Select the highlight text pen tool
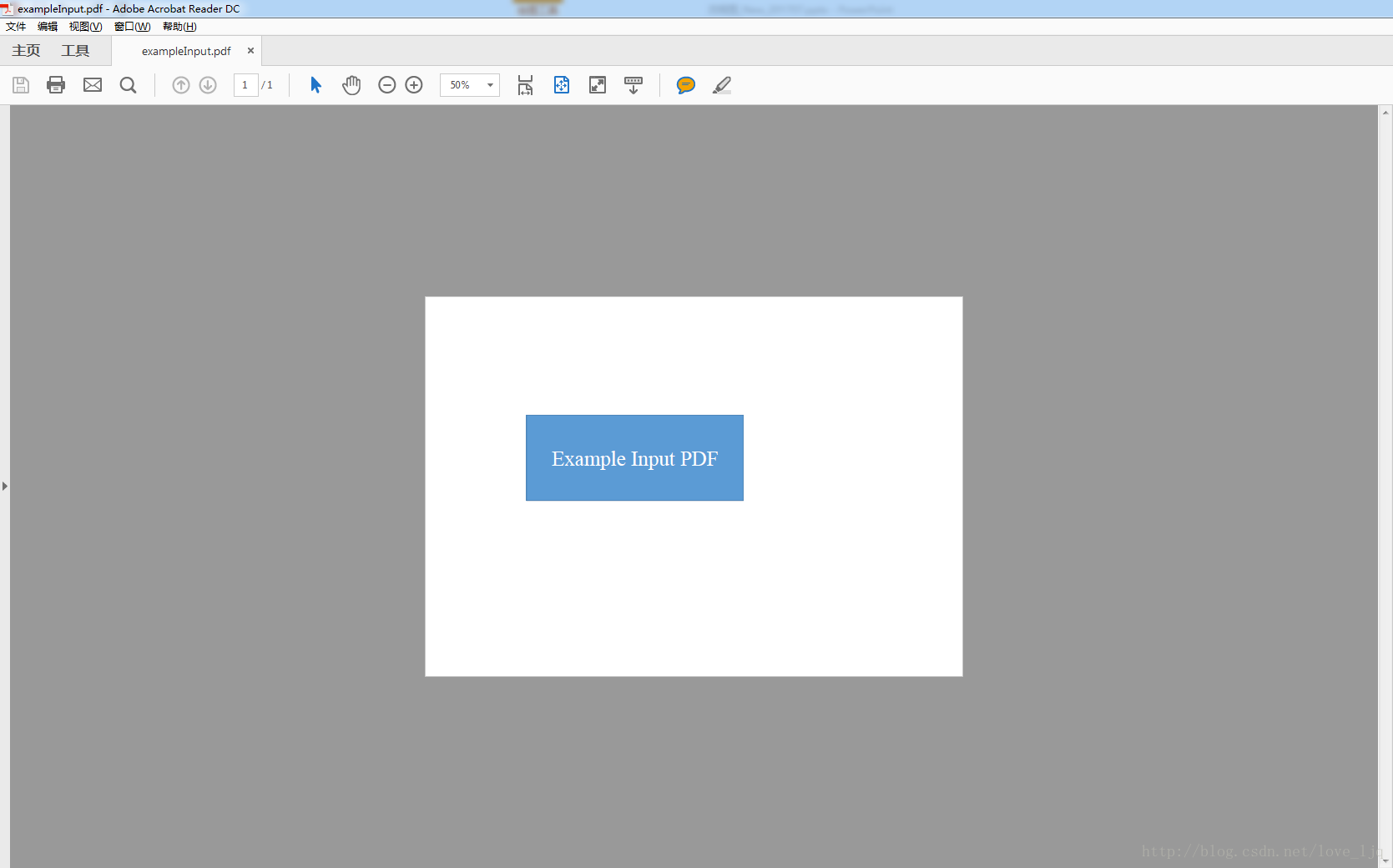Image resolution: width=1393 pixels, height=868 pixels. (x=722, y=85)
